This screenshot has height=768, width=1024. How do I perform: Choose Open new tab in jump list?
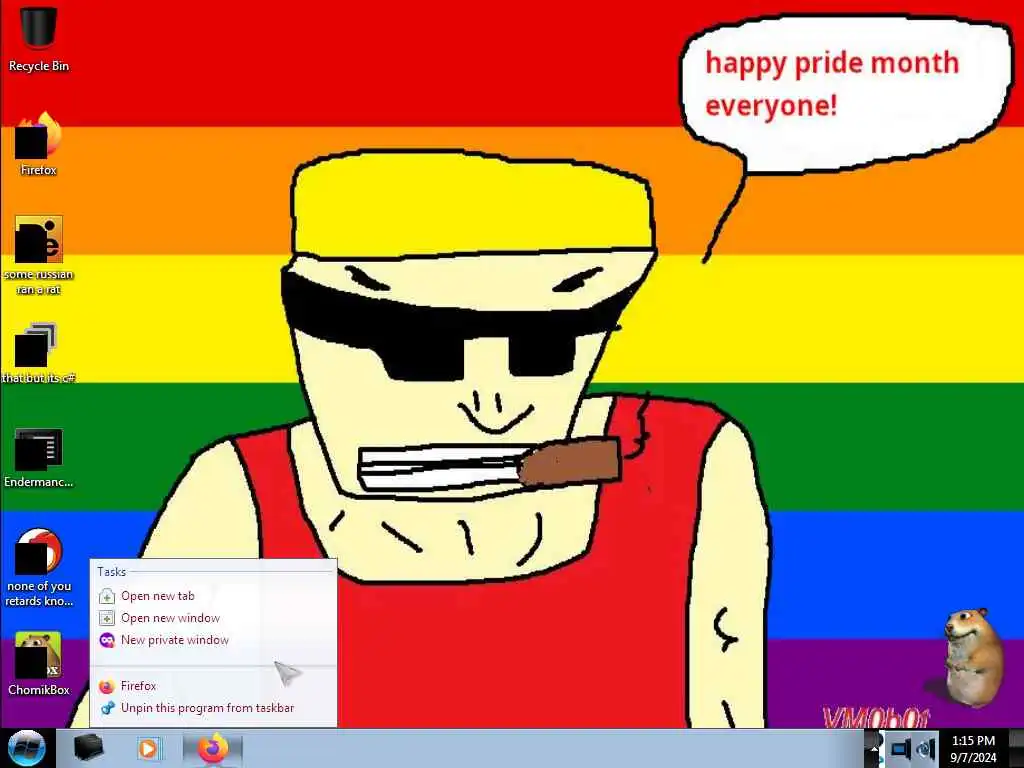click(x=213, y=596)
